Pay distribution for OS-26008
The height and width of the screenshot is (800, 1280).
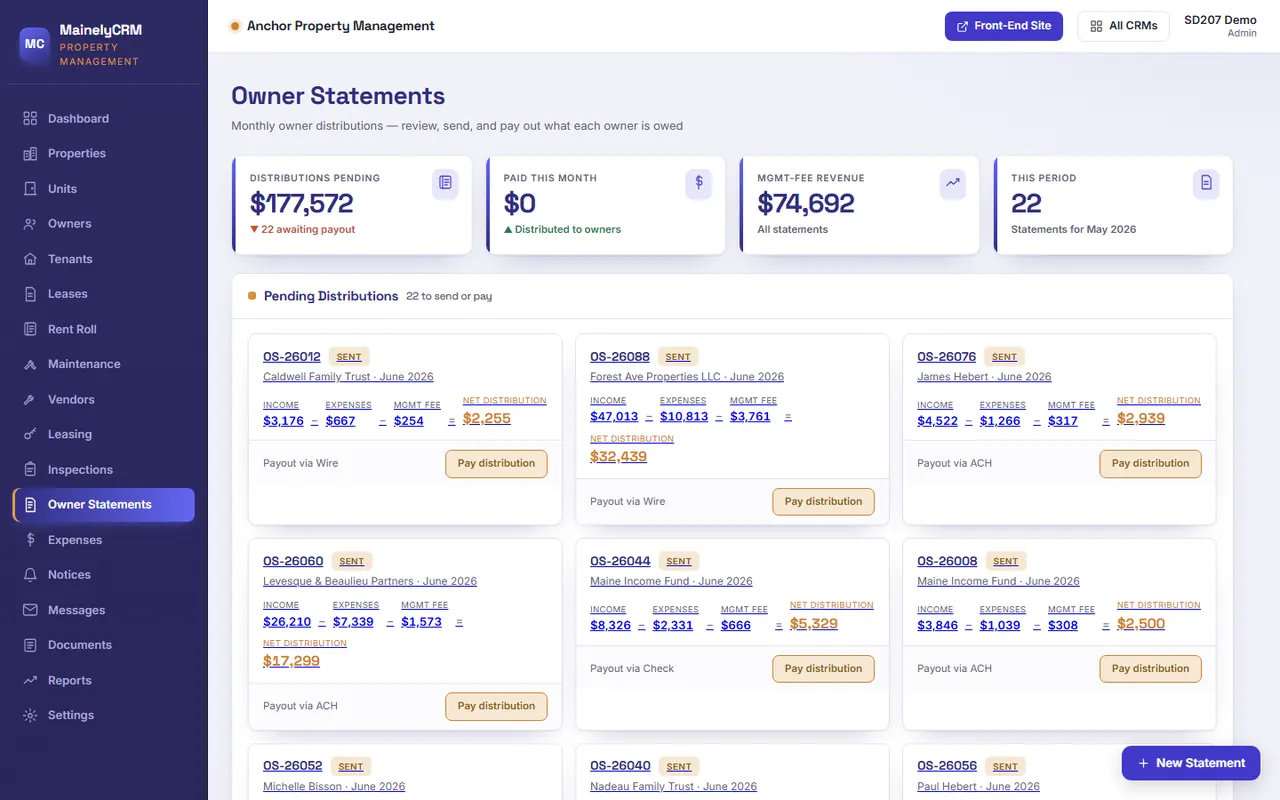tap(1150, 669)
